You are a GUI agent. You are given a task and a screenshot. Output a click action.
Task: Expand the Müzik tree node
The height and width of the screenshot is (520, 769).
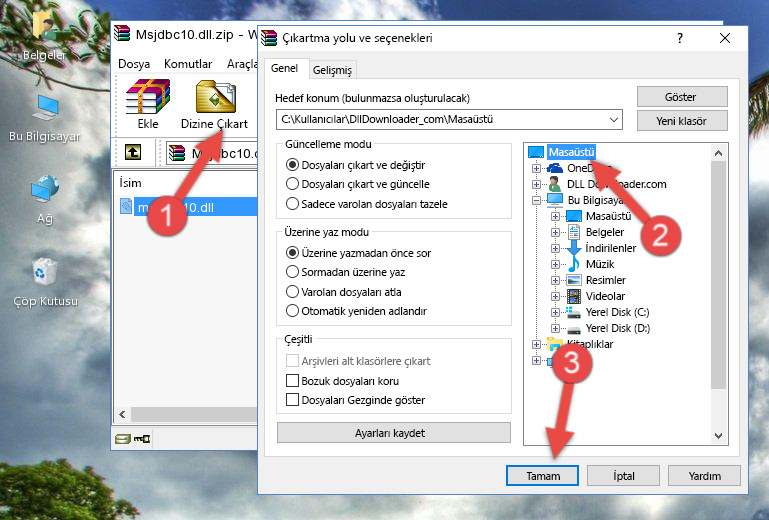click(x=555, y=264)
